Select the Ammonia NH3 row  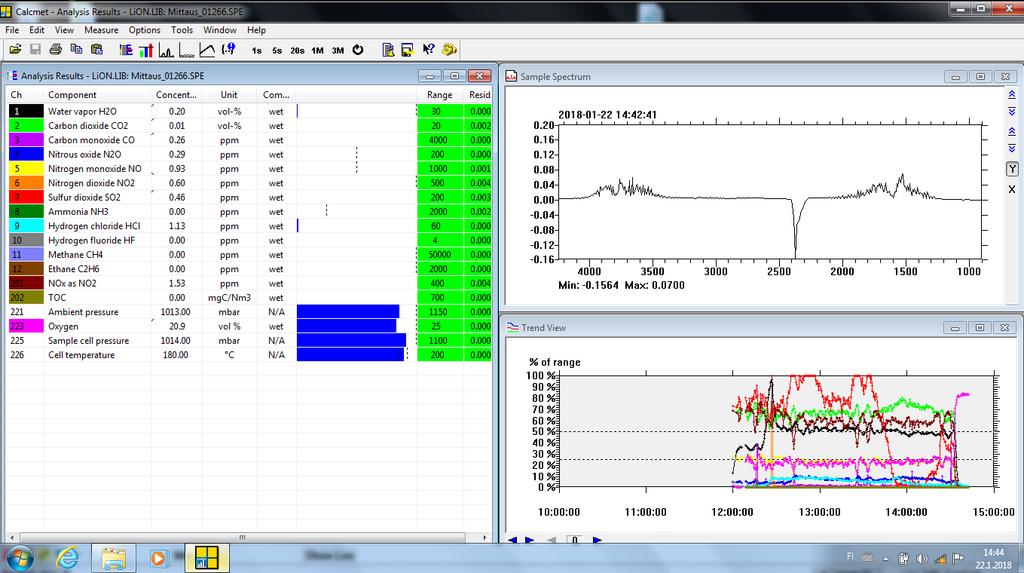tap(249, 212)
